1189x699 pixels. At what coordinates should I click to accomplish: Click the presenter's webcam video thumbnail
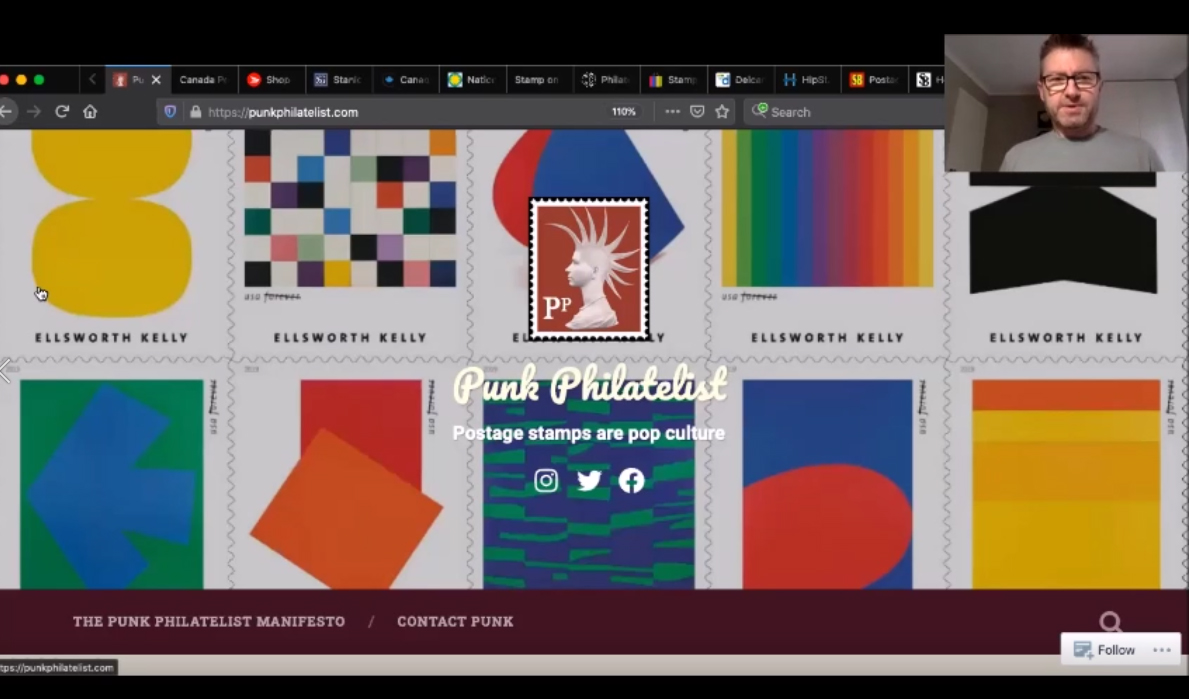pos(1065,102)
